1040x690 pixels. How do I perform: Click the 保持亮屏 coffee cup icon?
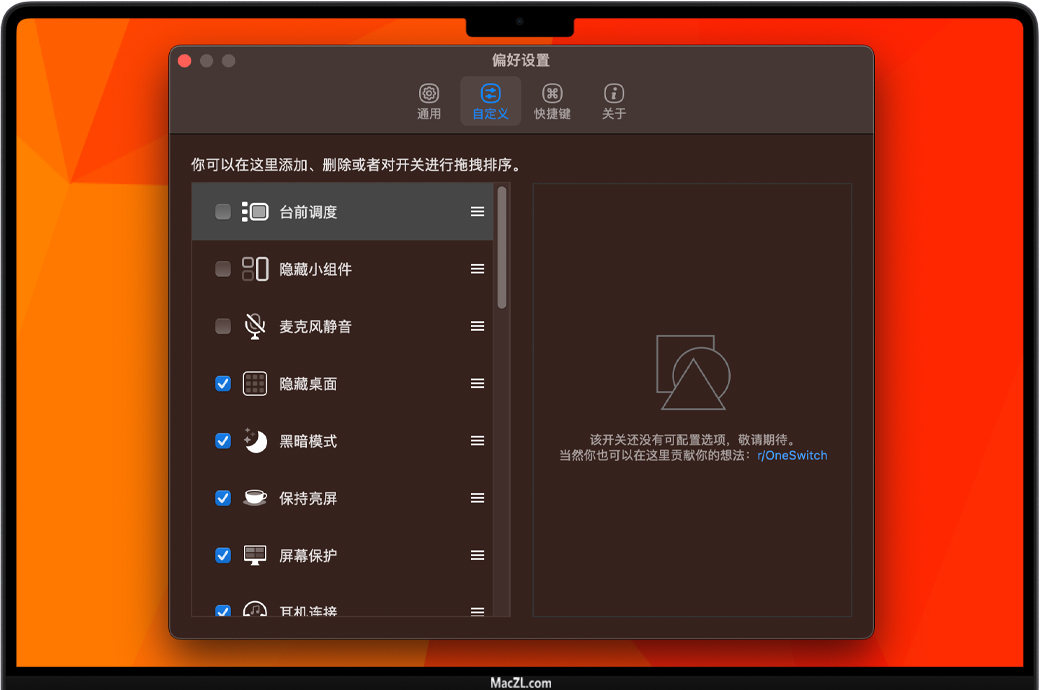[255, 498]
